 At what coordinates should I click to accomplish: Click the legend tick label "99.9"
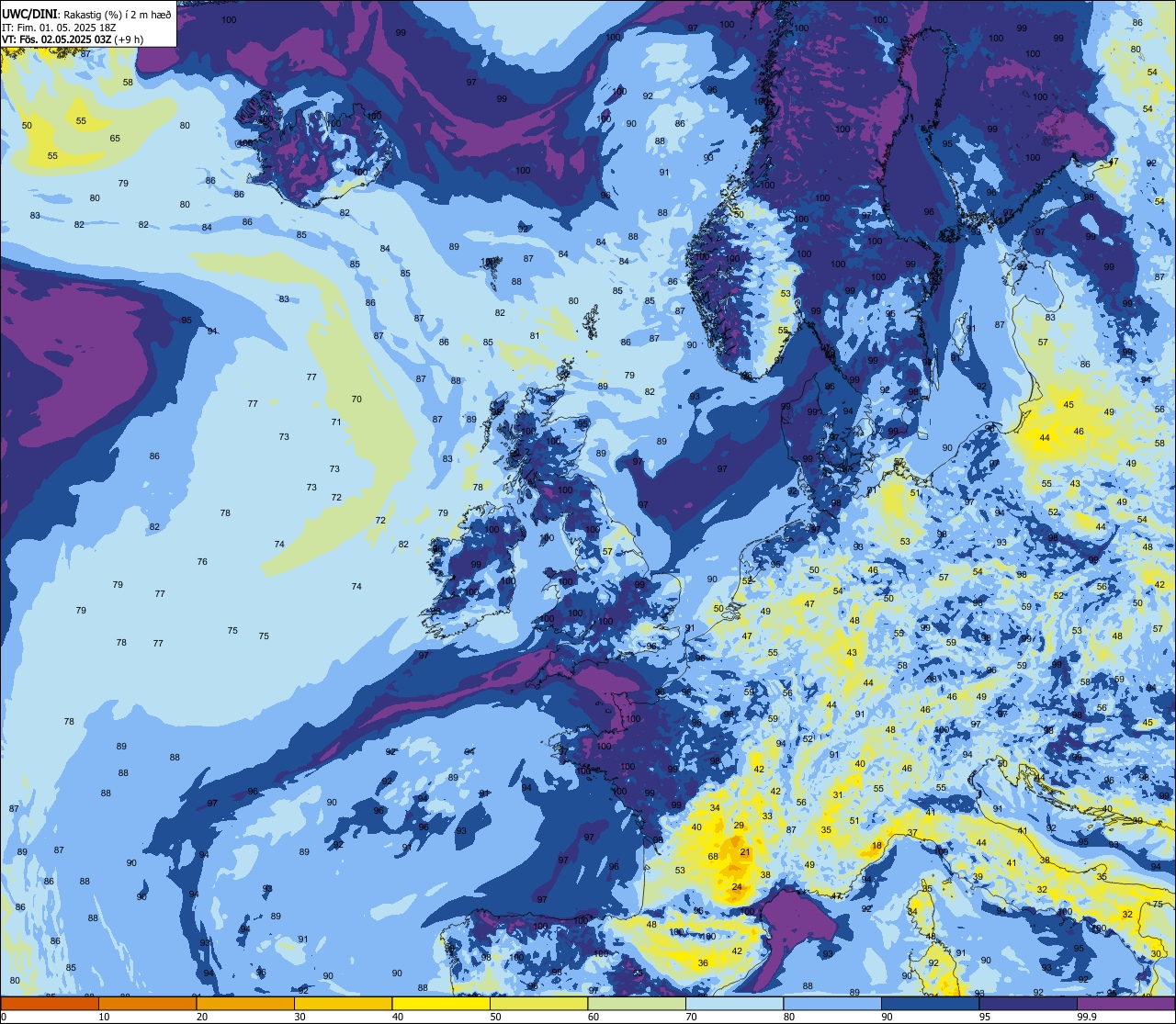(x=1087, y=1017)
